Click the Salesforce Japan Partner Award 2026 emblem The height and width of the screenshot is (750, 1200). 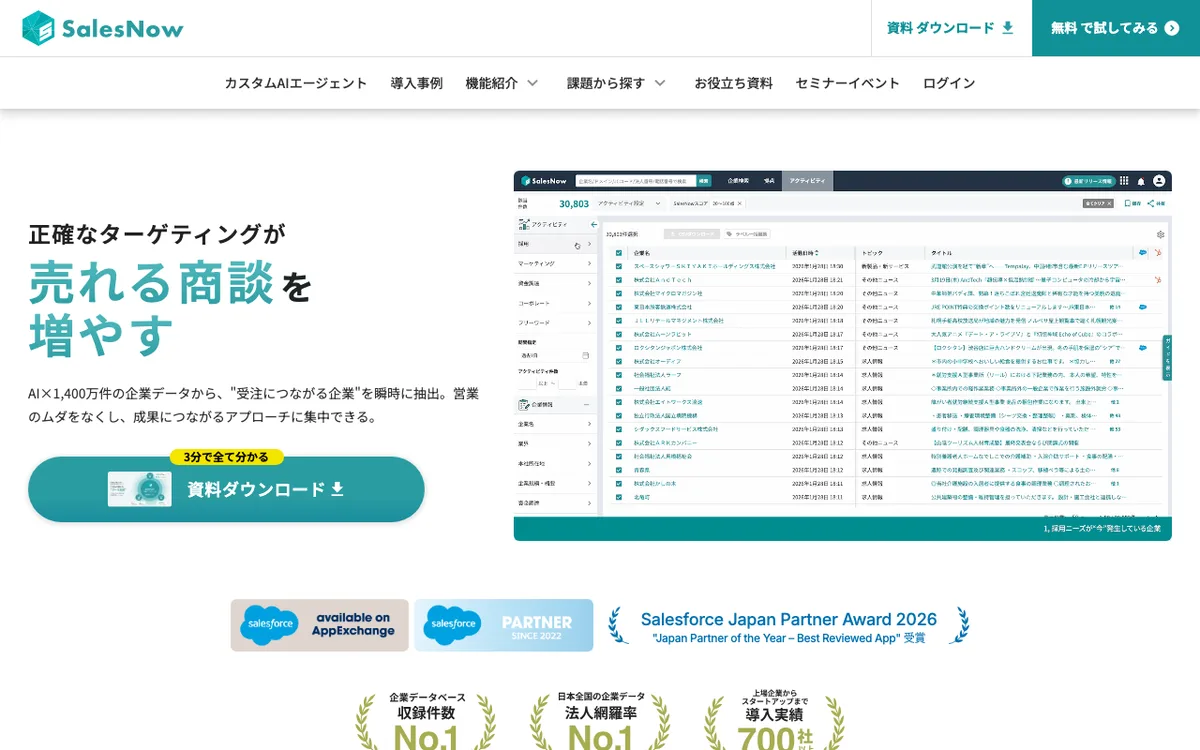(x=789, y=626)
